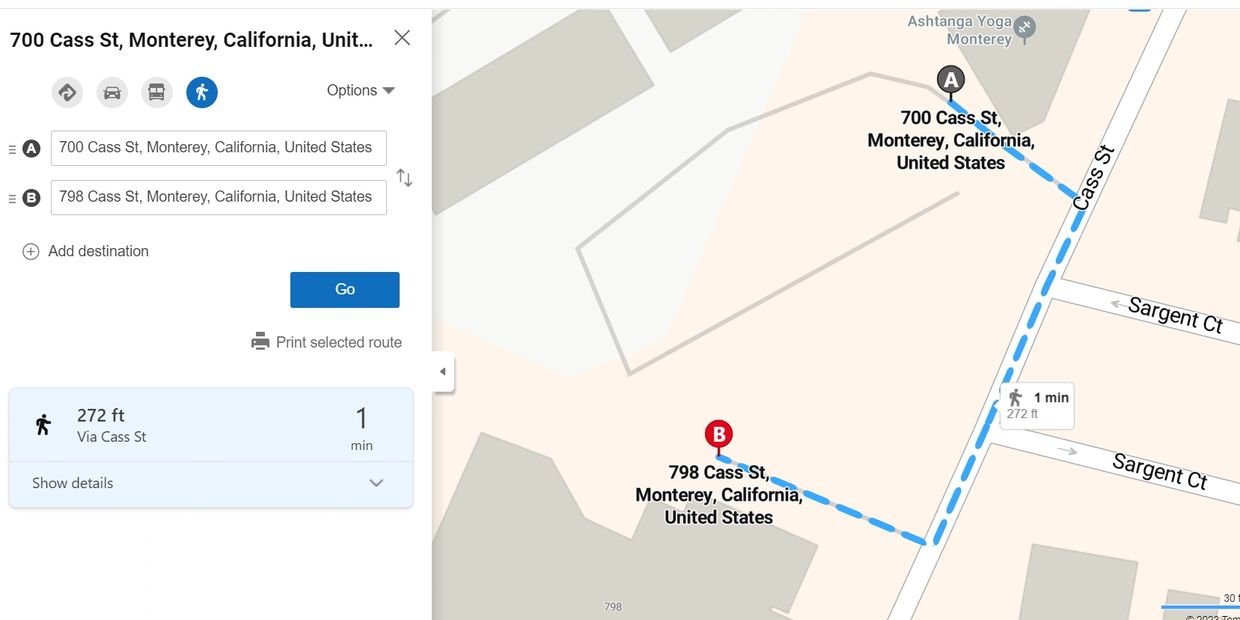Click the red B marker on map
Viewport: 1240px width, 620px height.
point(718,435)
